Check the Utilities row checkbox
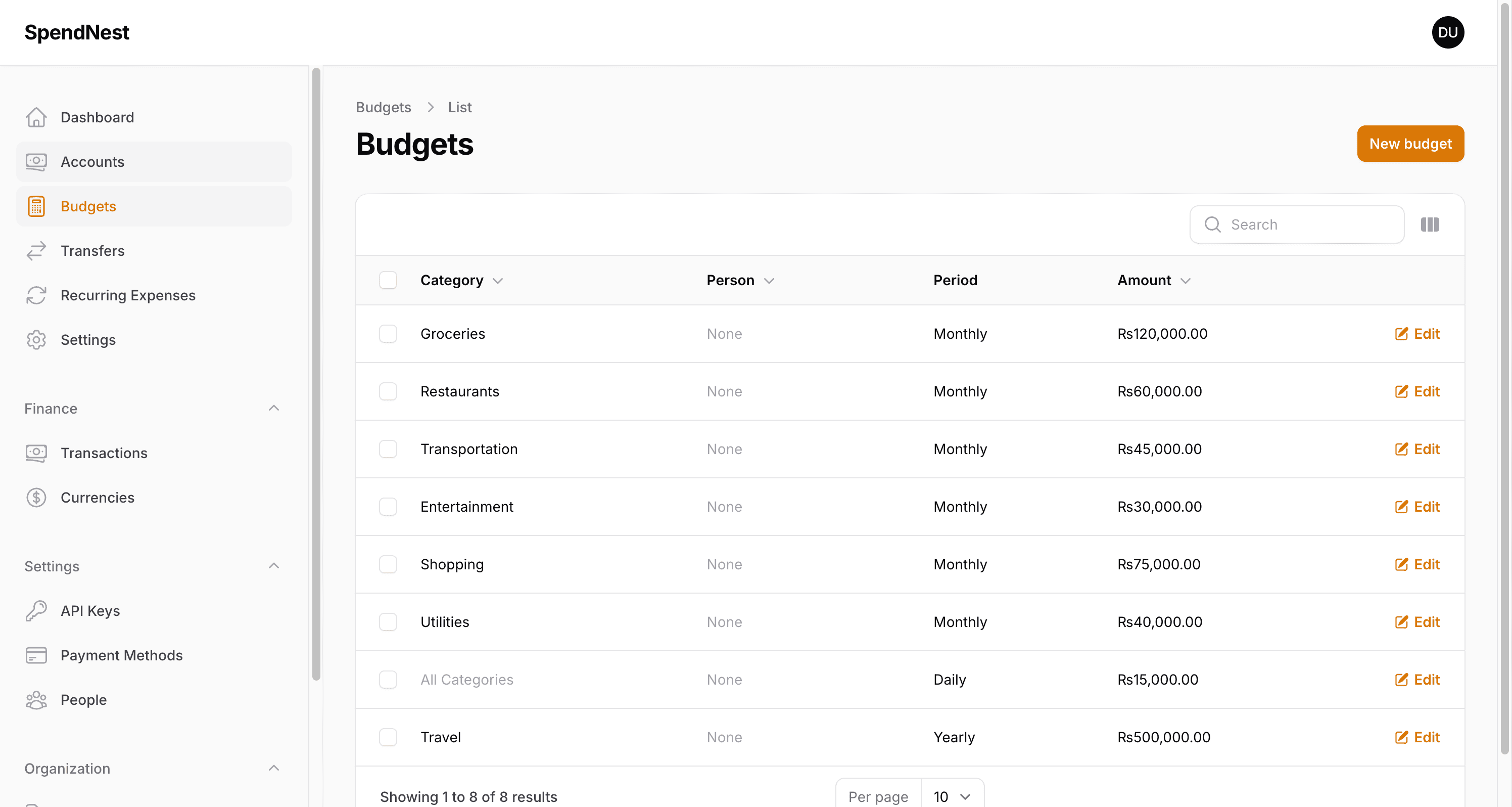This screenshot has height=807, width=1512. click(x=388, y=622)
